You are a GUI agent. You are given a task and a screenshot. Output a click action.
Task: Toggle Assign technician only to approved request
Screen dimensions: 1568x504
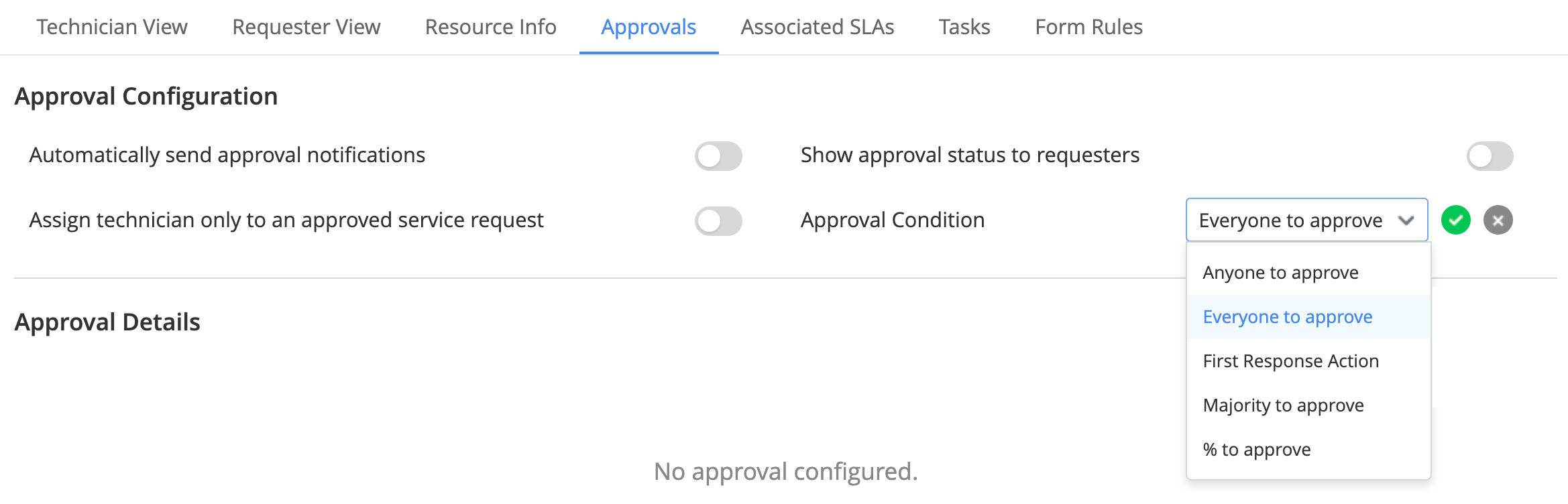point(718,221)
